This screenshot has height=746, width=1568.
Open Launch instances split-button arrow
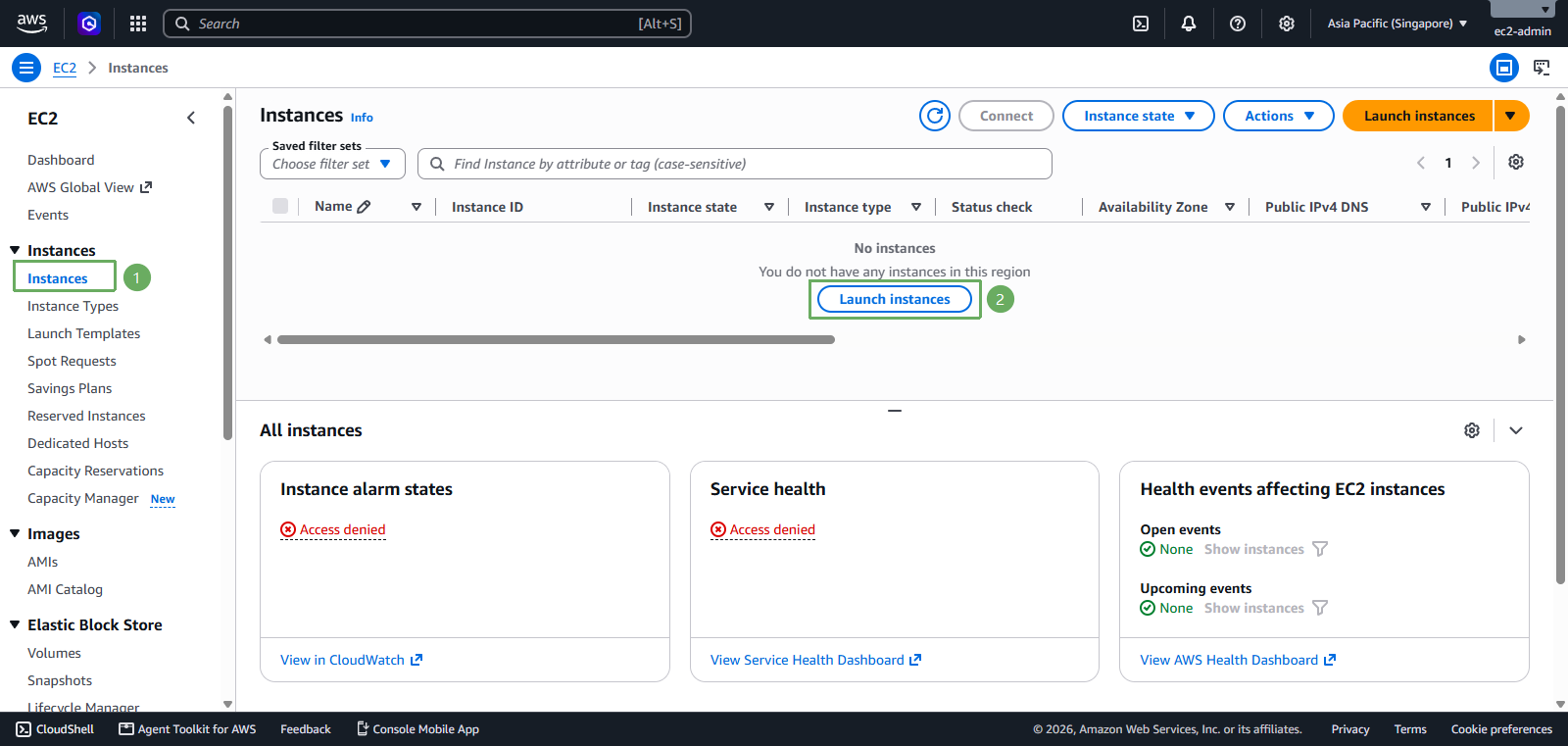[x=1511, y=116]
